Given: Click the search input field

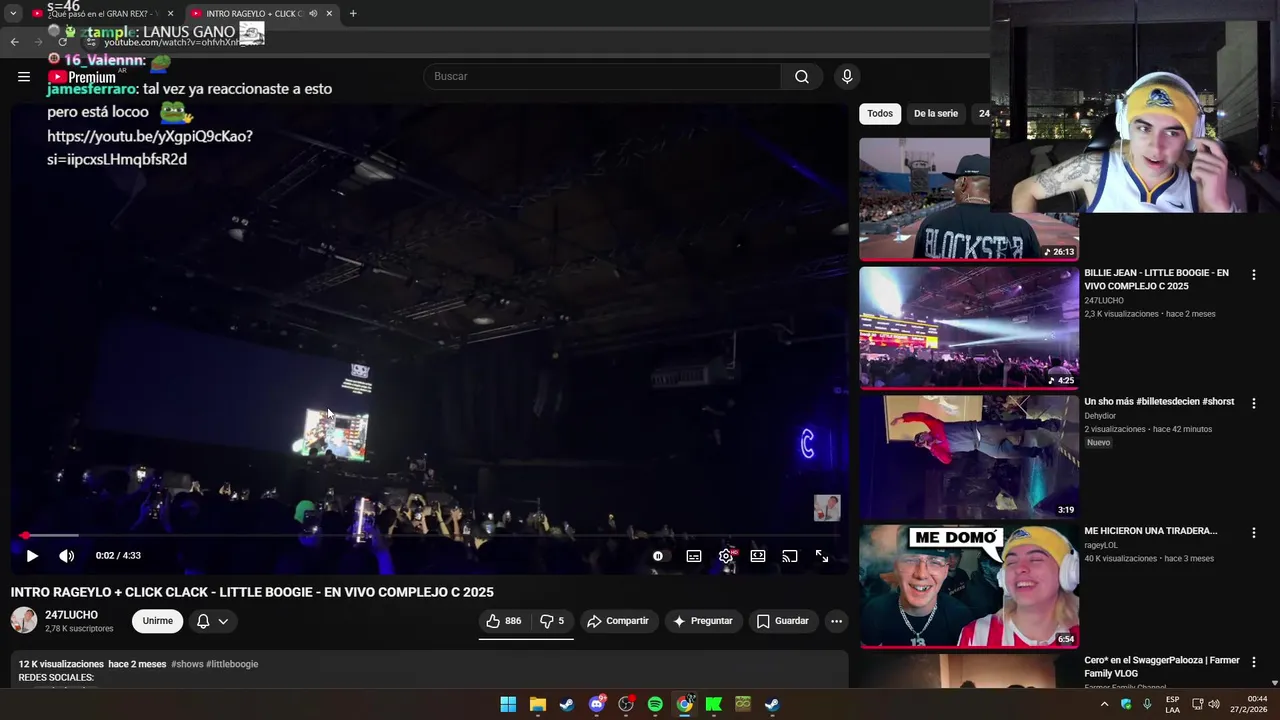Looking at the screenshot, I should tap(602, 76).
